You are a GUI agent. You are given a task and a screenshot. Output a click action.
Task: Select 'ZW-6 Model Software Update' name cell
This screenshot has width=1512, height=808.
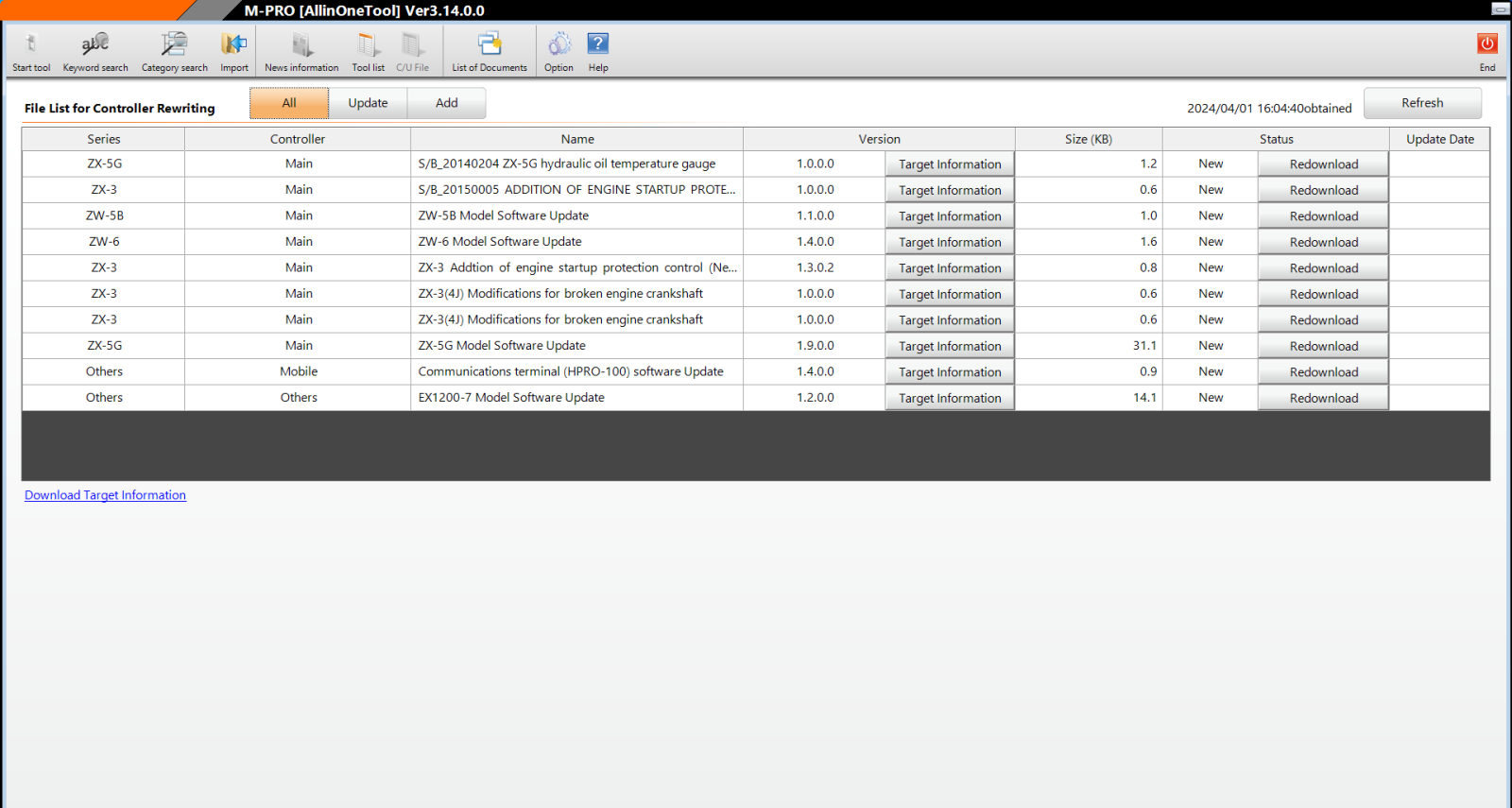(577, 242)
